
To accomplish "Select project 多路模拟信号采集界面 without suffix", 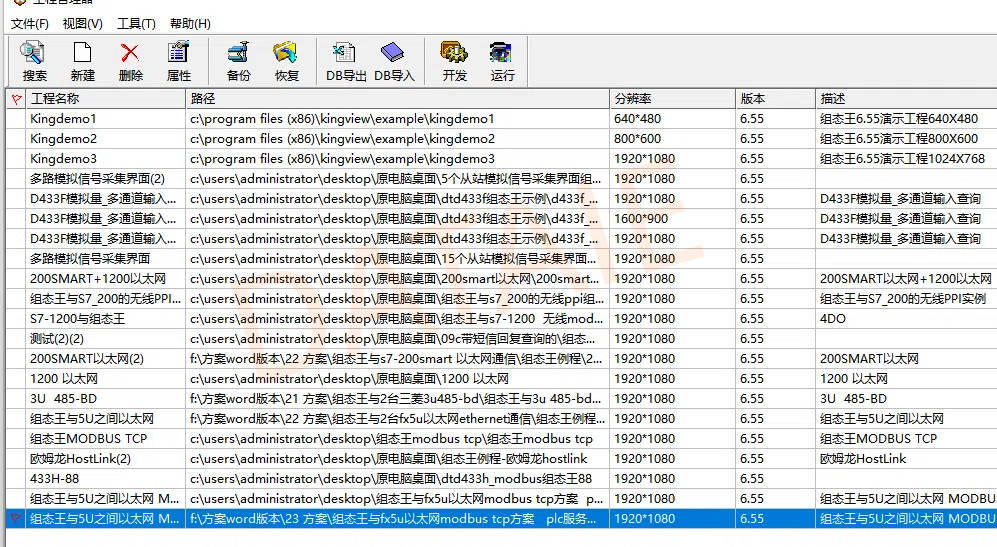I will pyautogui.click(x=90, y=259).
